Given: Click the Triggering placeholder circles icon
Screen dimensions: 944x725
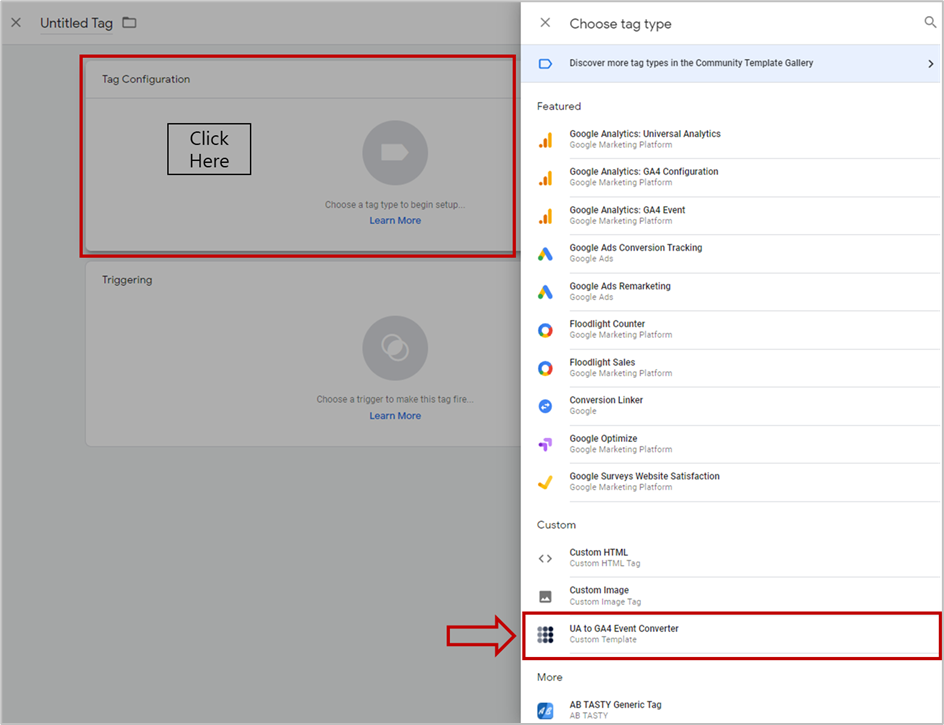Looking at the screenshot, I should (395, 348).
